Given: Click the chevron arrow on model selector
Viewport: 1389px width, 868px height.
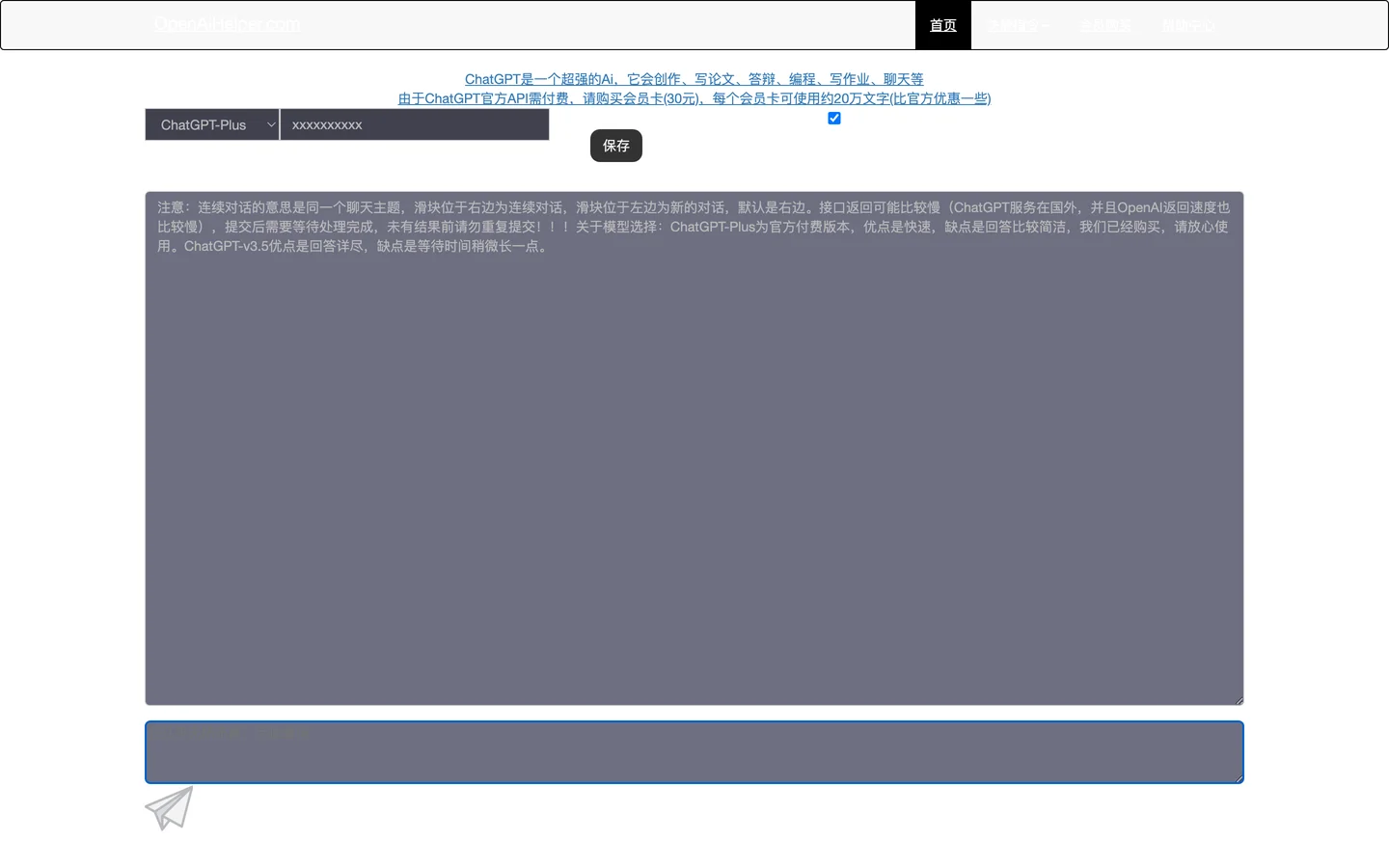Looking at the screenshot, I should coord(271,124).
